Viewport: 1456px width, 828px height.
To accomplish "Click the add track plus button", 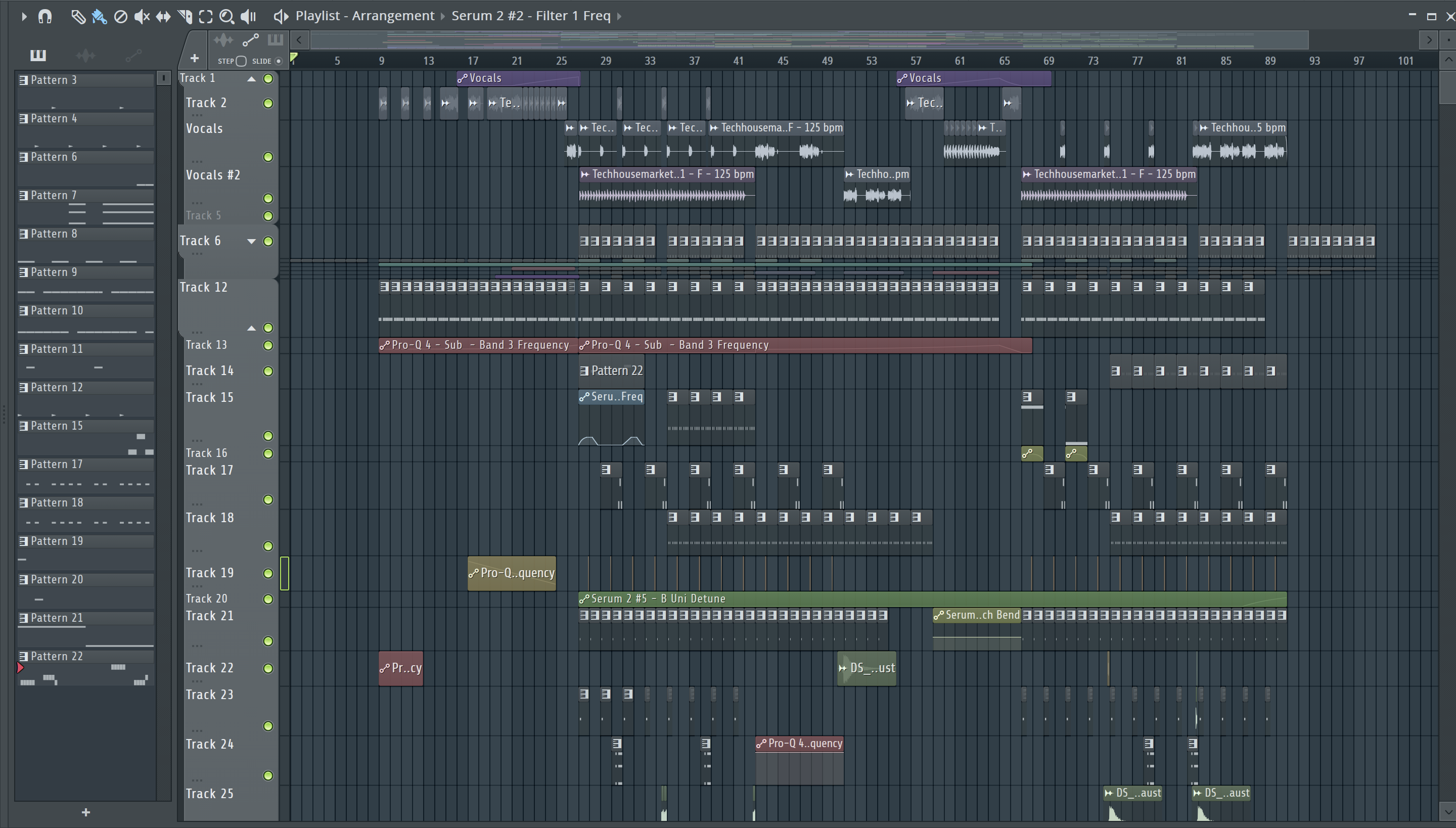I will (x=195, y=58).
